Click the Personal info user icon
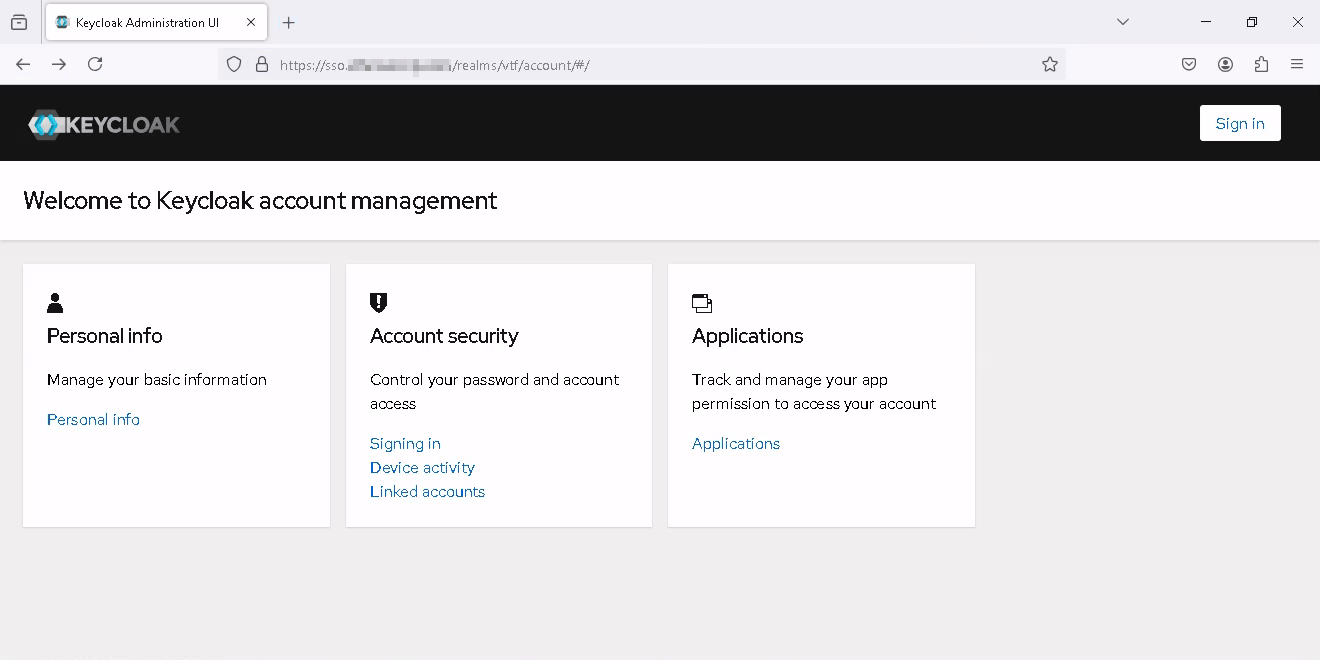Image resolution: width=1320 pixels, height=660 pixels. [x=55, y=303]
